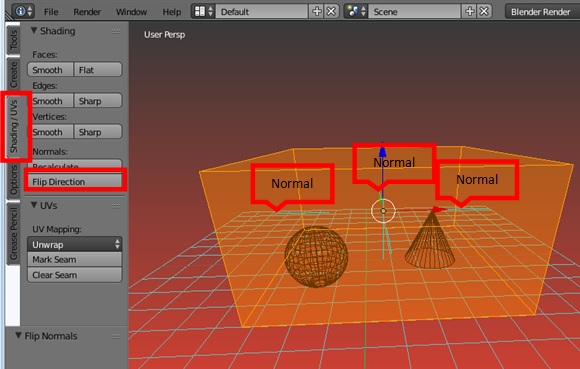Click the scene browse icon
580x369 pixels.
click(x=356, y=11)
